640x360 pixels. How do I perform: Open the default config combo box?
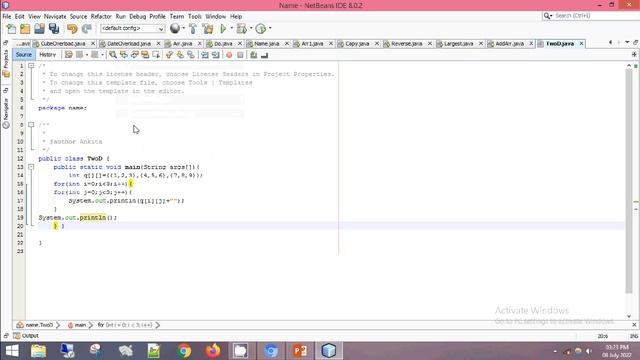(133, 28)
